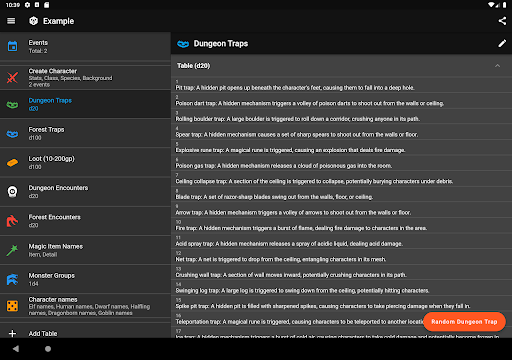The height and width of the screenshot is (360, 512).
Task: Tap the magic wand Magic Item Names icon
Action: [12, 250]
